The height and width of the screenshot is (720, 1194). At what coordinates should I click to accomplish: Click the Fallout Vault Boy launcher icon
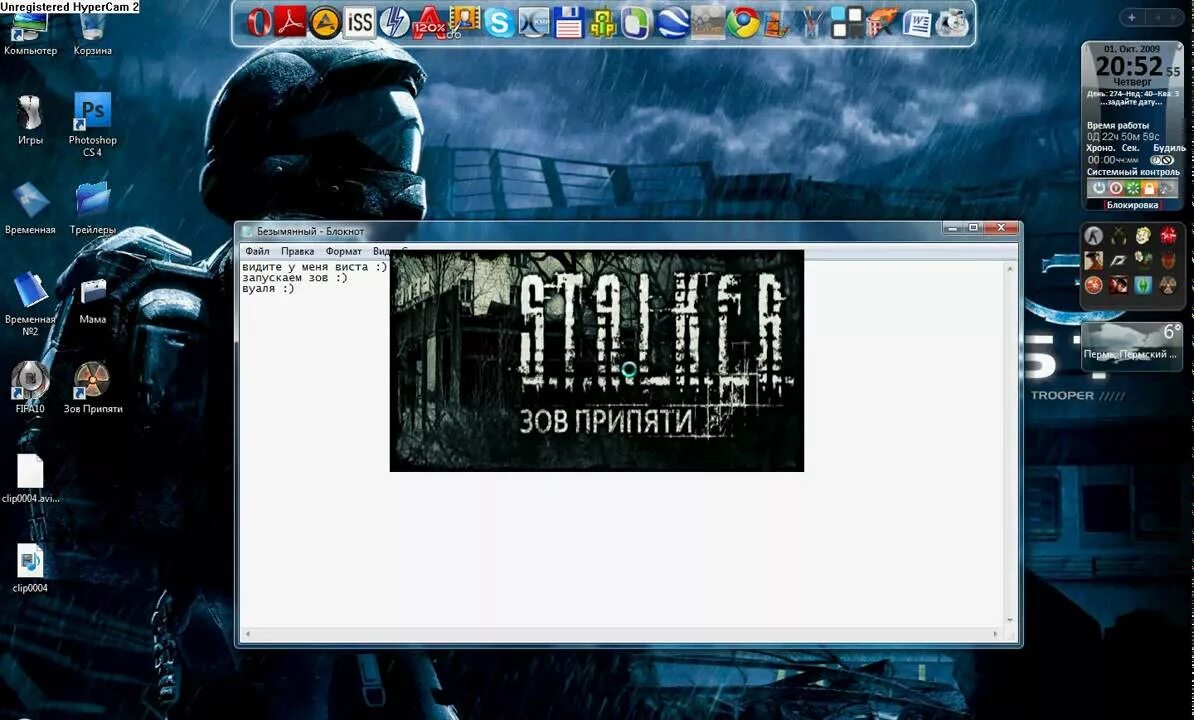(x=1143, y=236)
